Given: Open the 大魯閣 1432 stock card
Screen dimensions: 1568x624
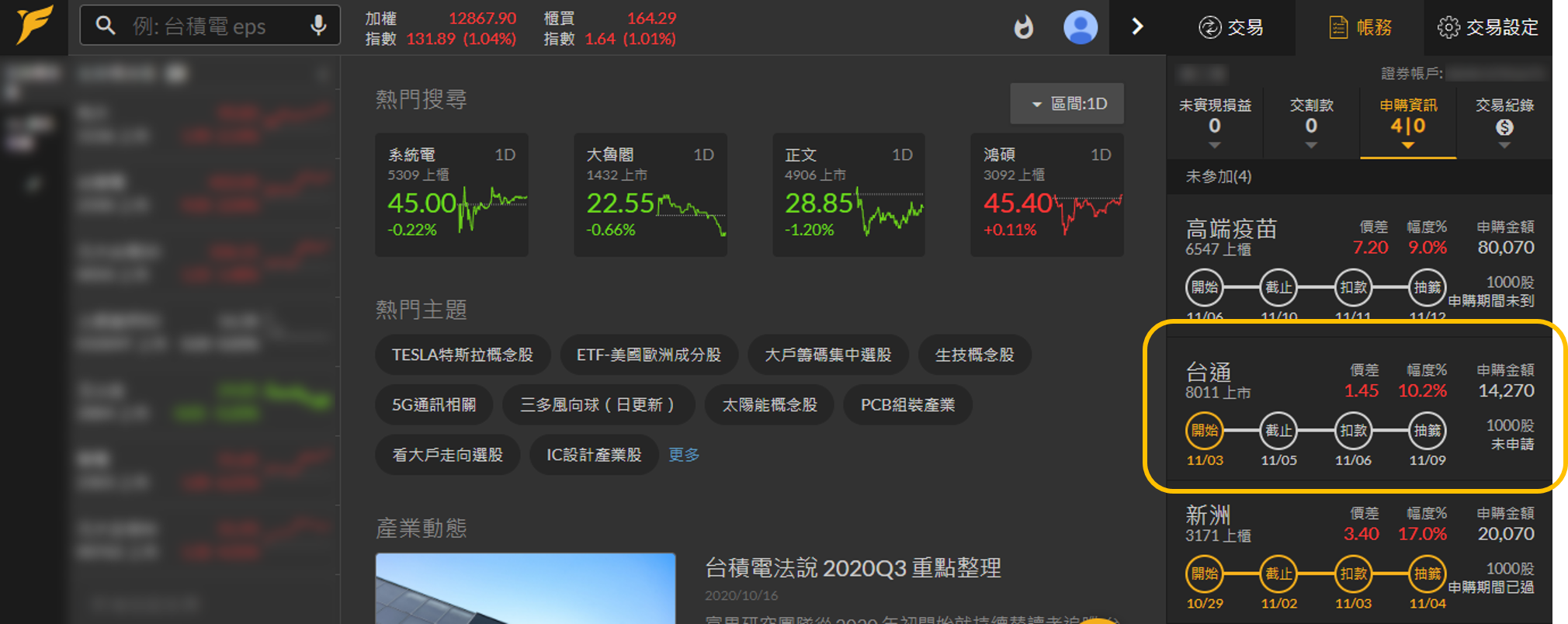Looking at the screenshot, I should (x=650, y=195).
